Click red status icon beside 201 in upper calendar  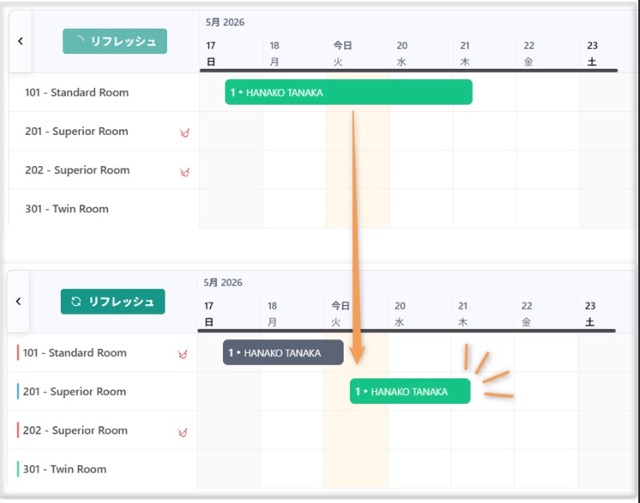185,133
